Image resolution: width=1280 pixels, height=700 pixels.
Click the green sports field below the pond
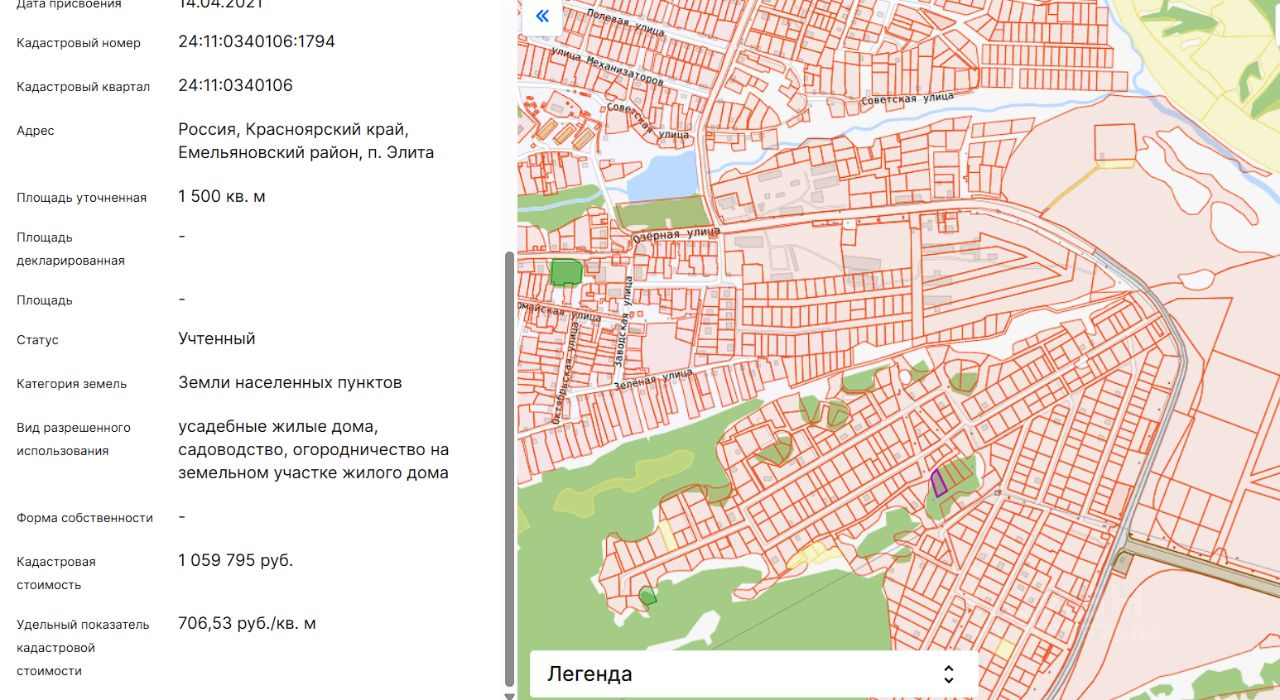(x=661, y=214)
